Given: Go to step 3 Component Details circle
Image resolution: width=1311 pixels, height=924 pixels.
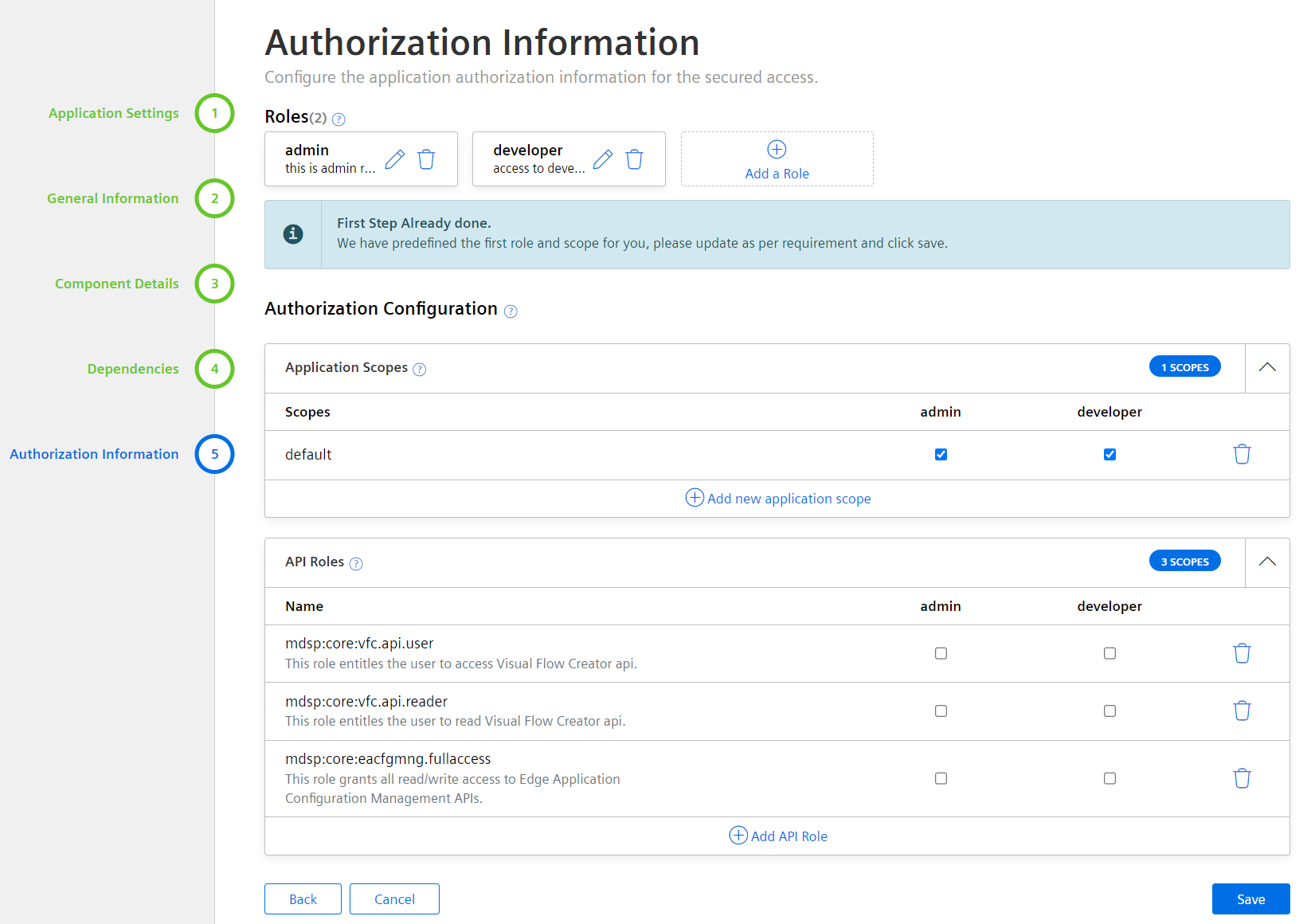Looking at the screenshot, I should point(214,284).
